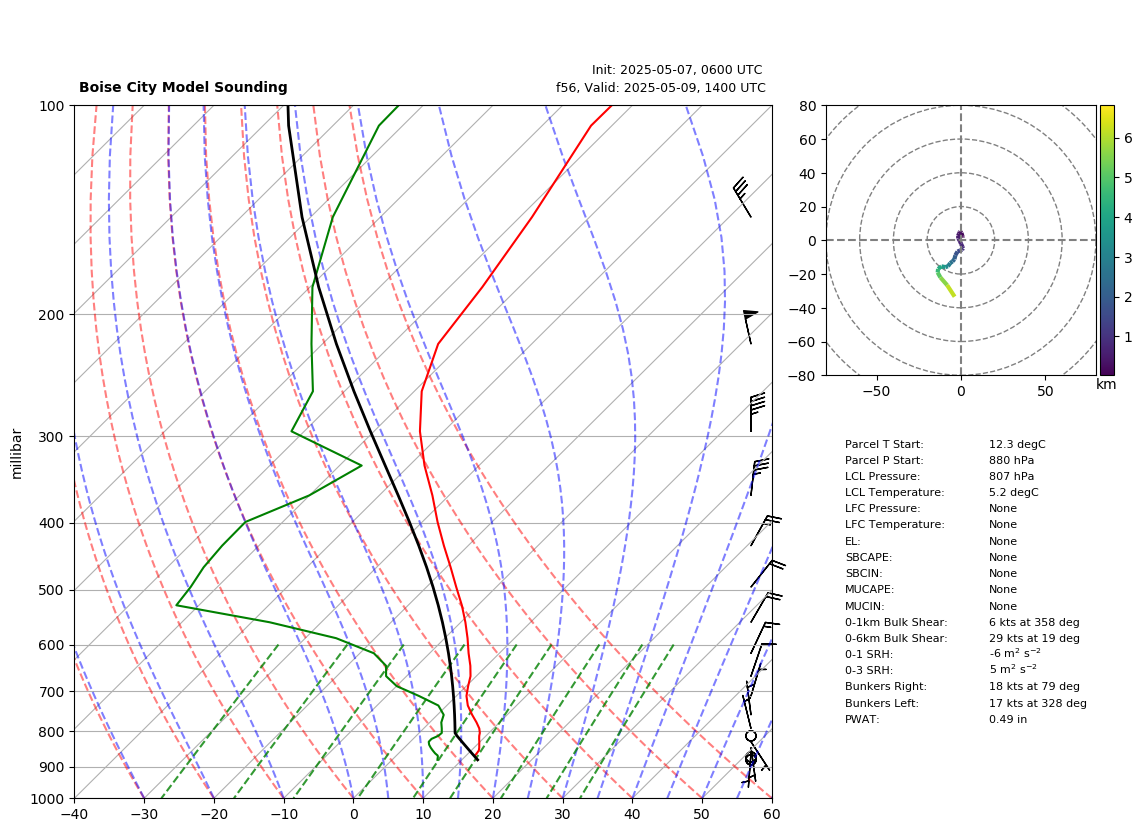Click the wind barb near 500 millibar level

tap(768, 573)
